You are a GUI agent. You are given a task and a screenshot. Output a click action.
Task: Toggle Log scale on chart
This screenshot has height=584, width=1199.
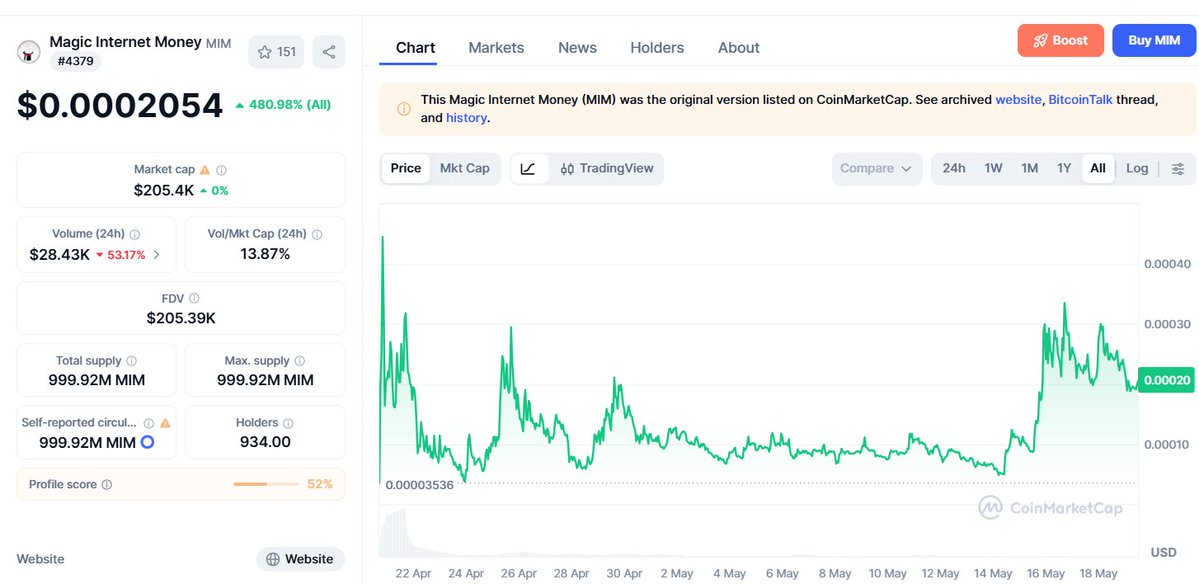coord(1137,168)
